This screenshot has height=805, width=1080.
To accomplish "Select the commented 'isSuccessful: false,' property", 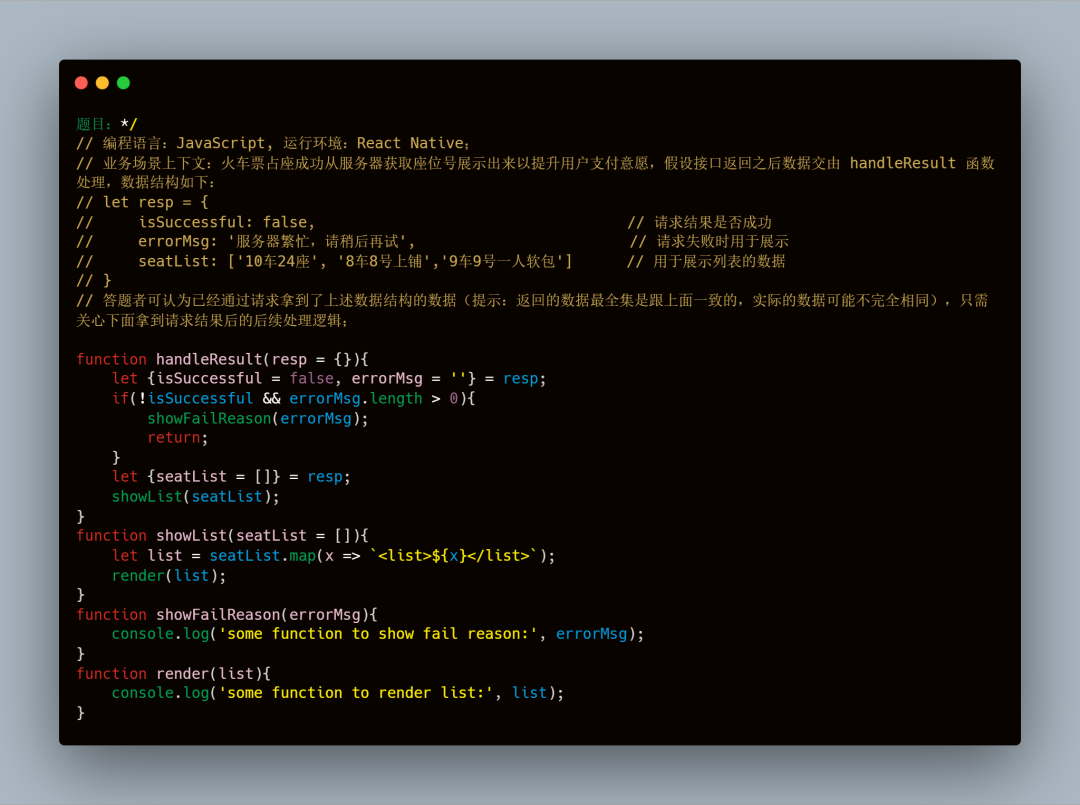I will (x=227, y=222).
